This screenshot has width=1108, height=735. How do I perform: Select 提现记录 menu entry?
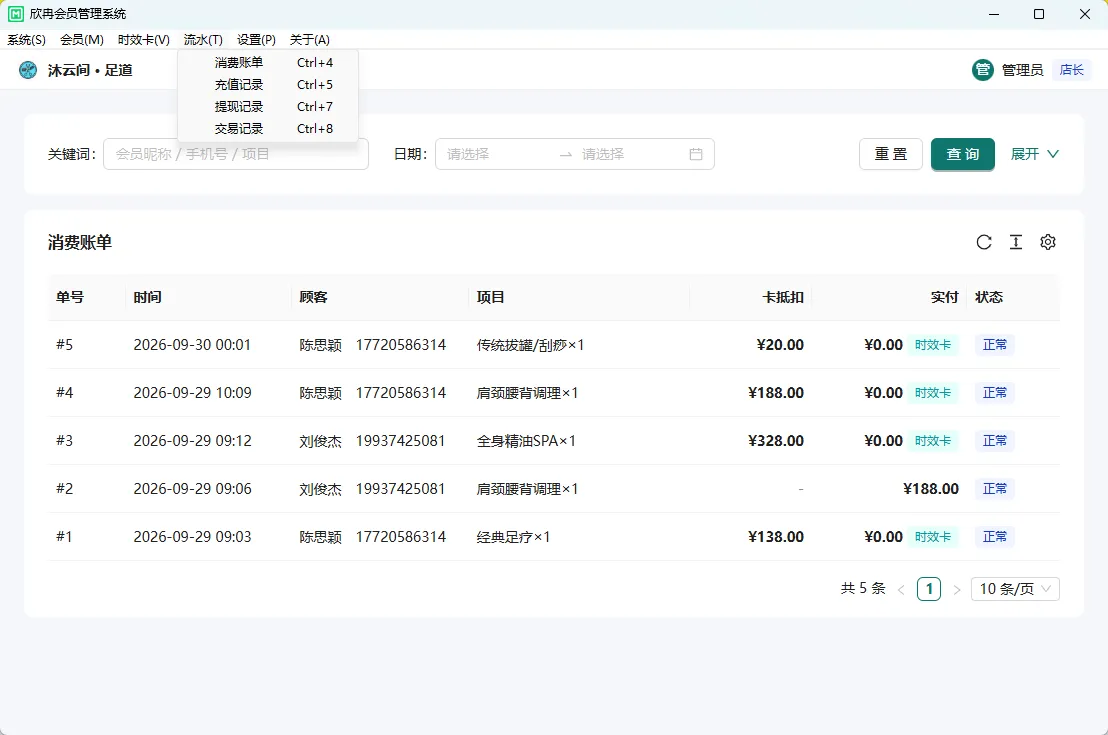(268, 107)
